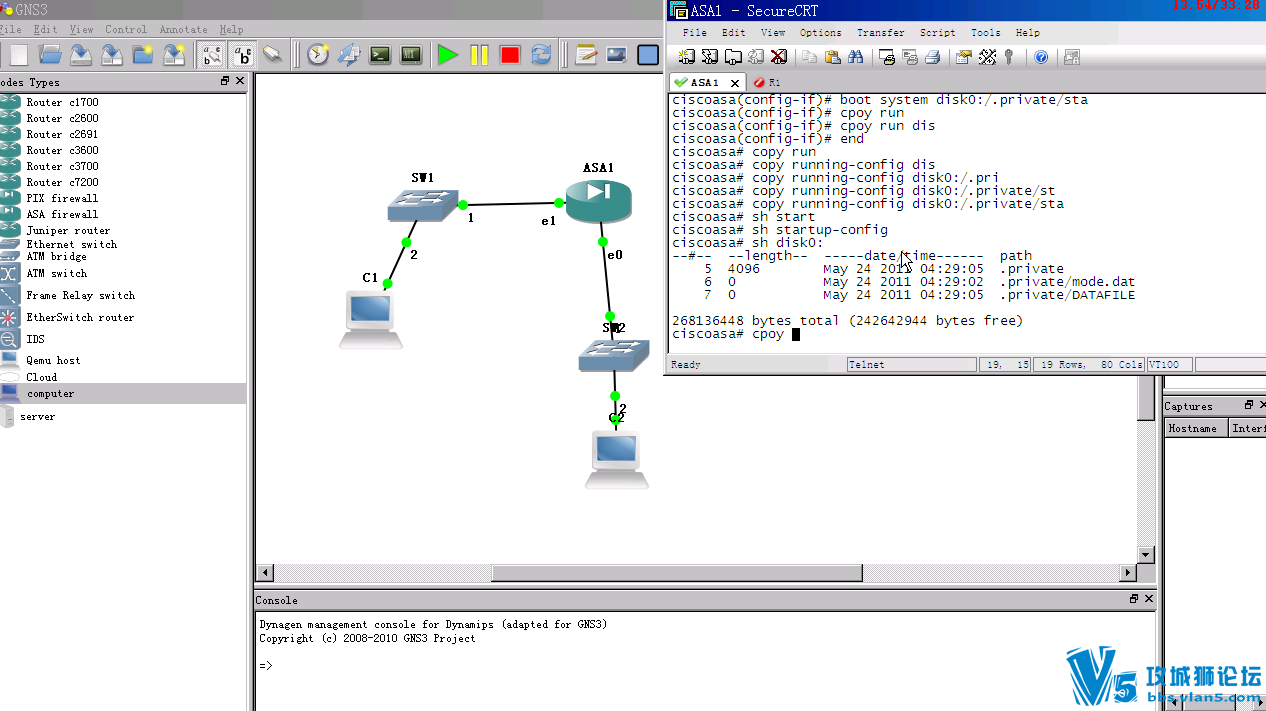The width and height of the screenshot is (1266, 711).
Task: Toggle Show hostnames in GNS3 toolbar
Action: click(x=242, y=55)
